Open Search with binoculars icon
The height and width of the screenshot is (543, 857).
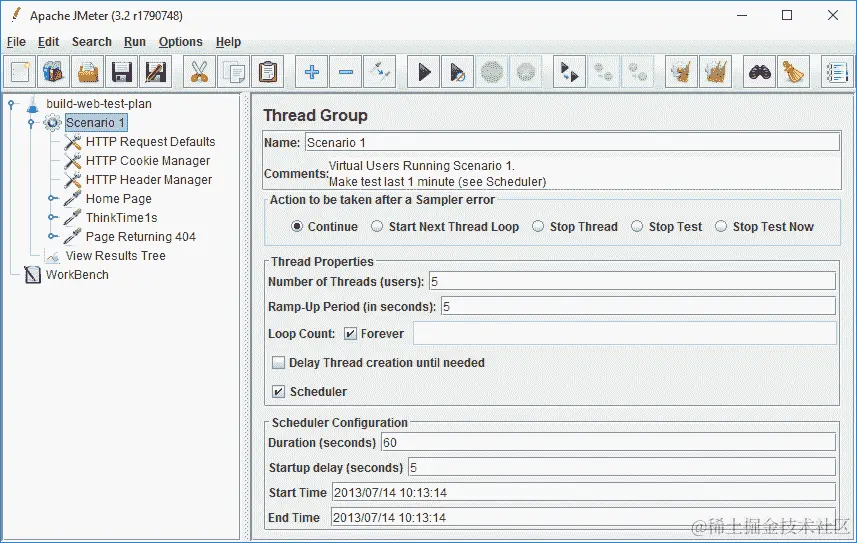pos(760,72)
